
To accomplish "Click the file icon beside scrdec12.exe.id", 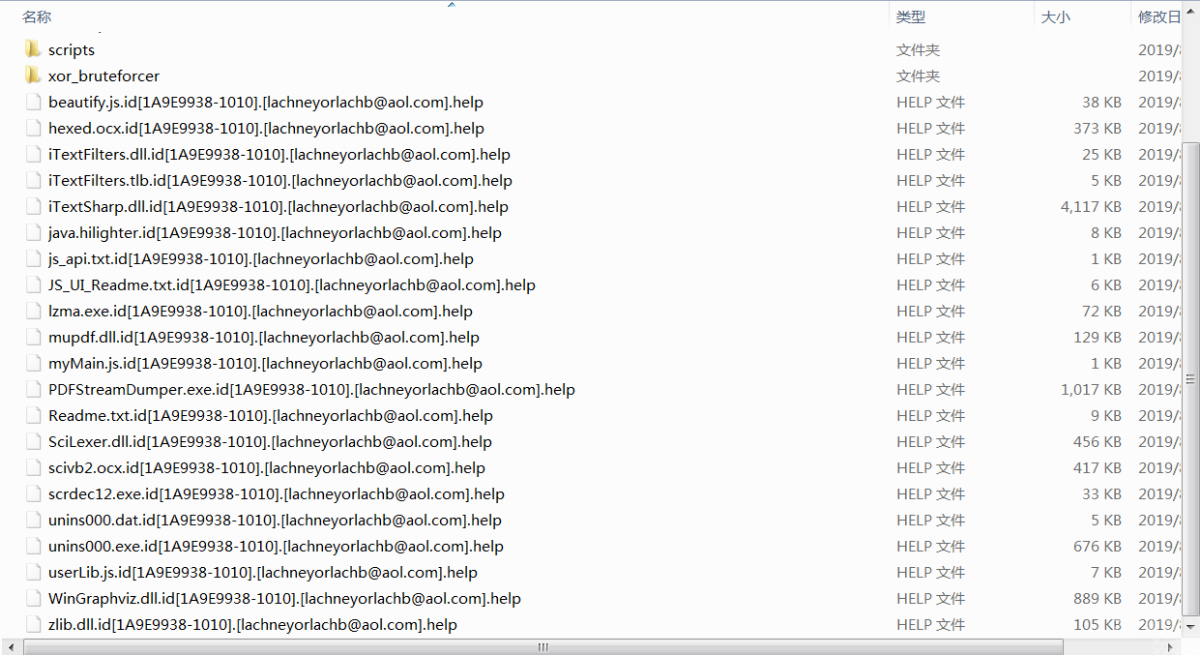I will pos(33,493).
